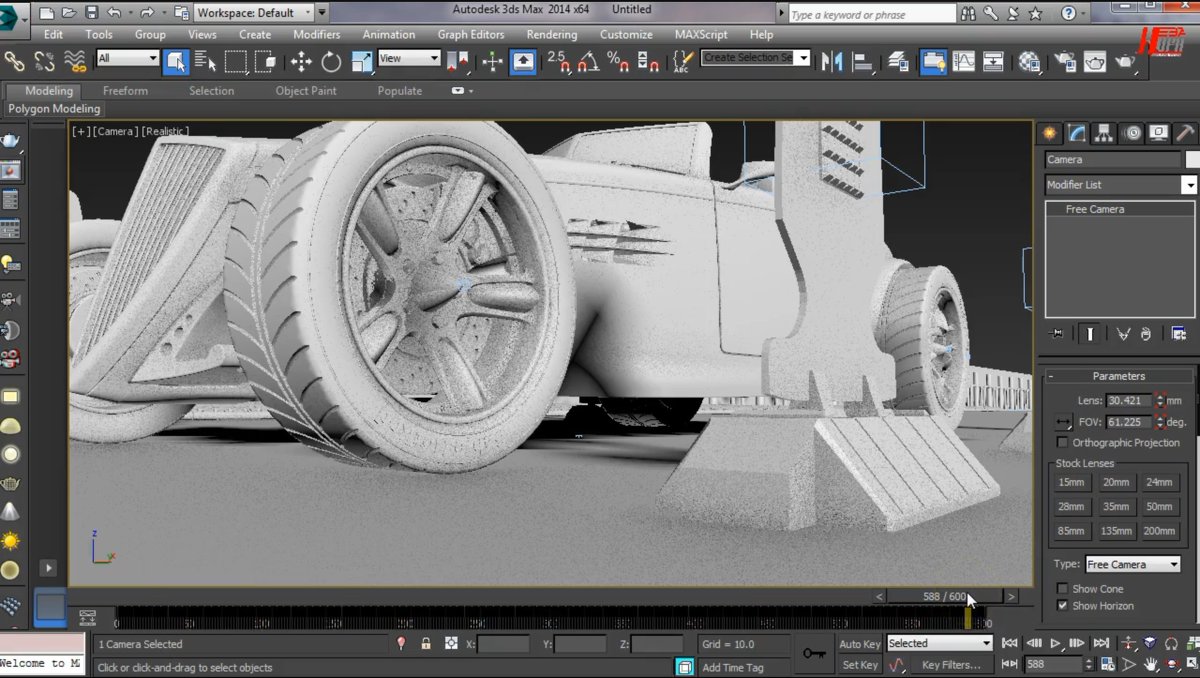The width and height of the screenshot is (1200, 678).
Task: Expand the Free Camera Type dropdown
Action: tap(1175, 564)
